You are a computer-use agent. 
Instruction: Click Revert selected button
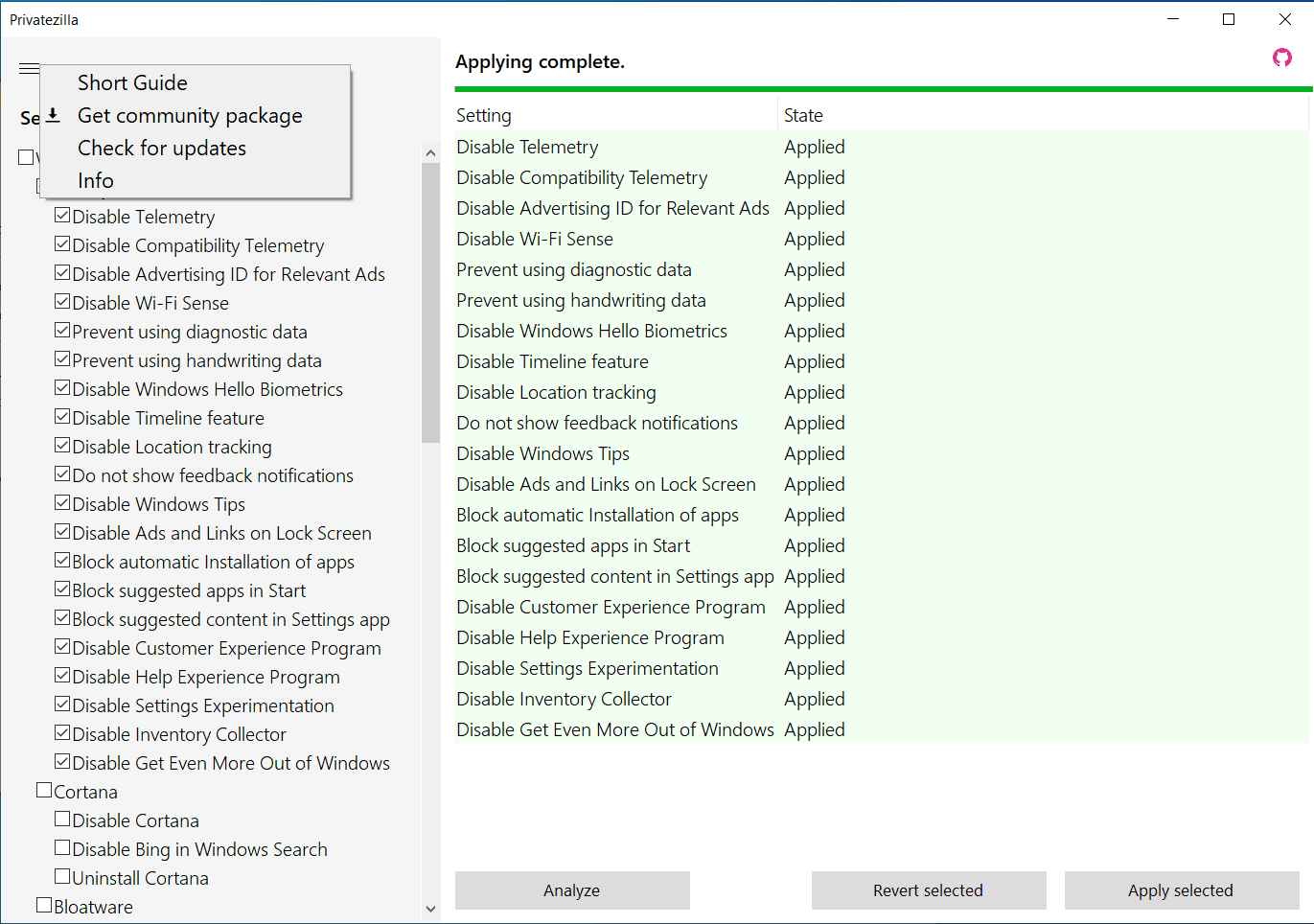(x=928, y=890)
